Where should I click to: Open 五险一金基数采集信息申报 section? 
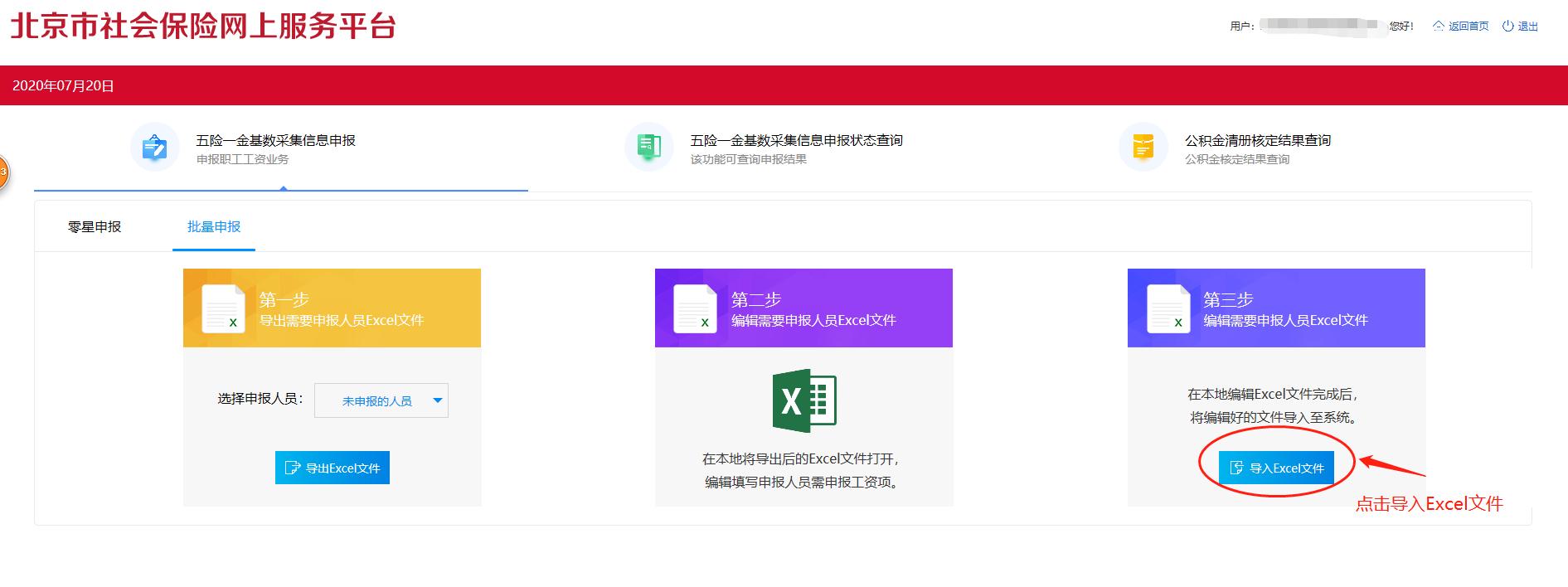pyautogui.click(x=275, y=140)
